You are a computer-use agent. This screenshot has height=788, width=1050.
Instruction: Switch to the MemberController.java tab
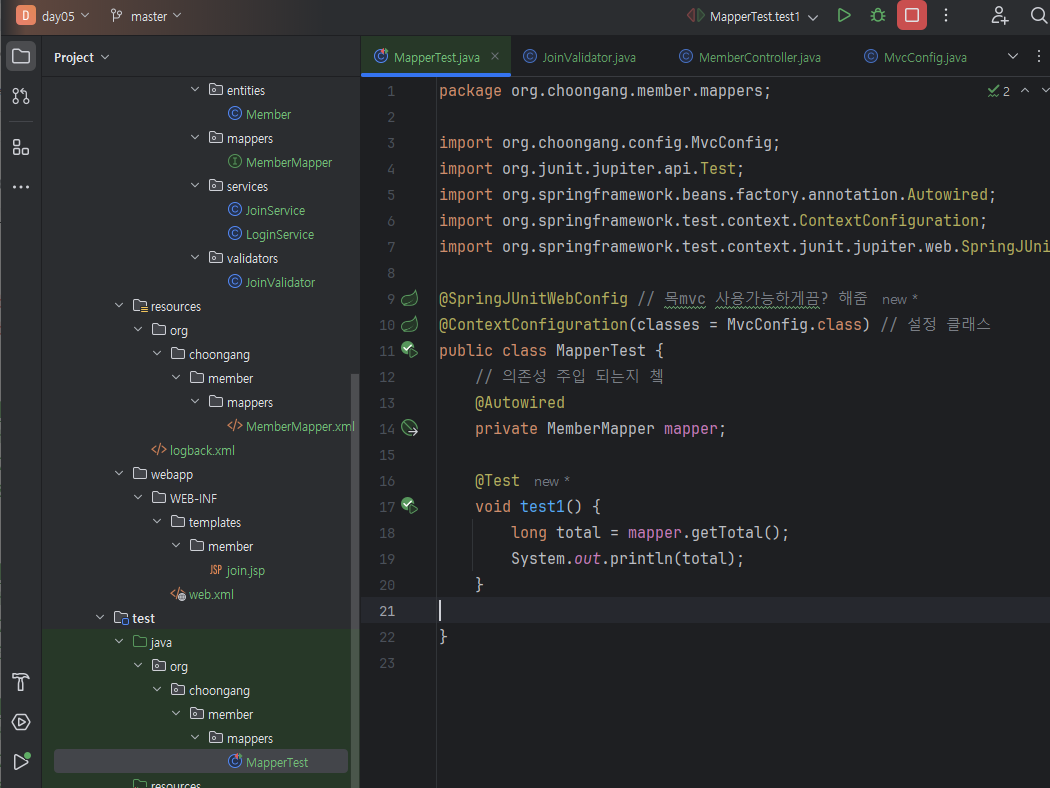point(749,57)
